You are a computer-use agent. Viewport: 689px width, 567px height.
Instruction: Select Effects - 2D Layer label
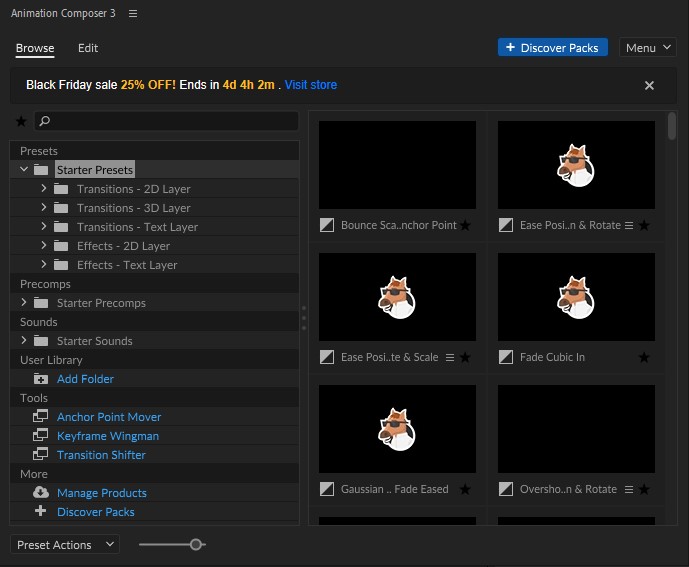(123, 246)
